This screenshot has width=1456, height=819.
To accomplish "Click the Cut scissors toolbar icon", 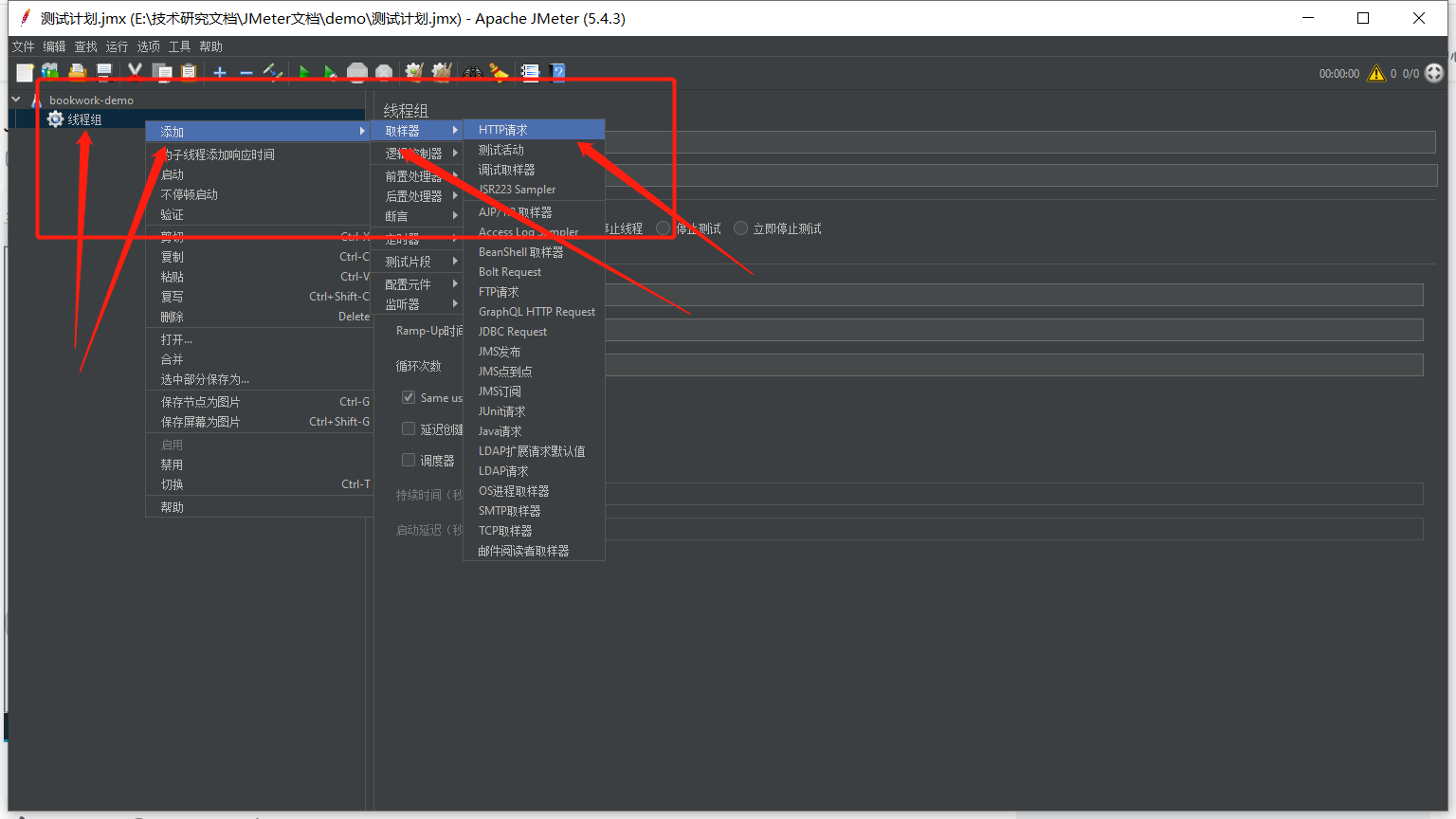I will pos(135,73).
